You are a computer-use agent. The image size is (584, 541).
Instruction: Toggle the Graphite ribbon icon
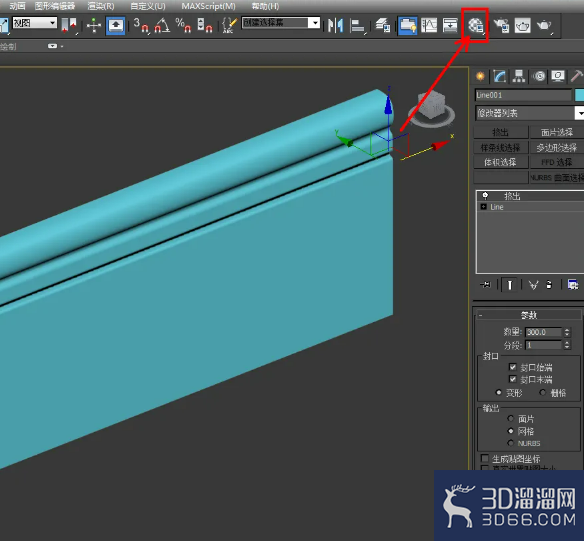click(x=407, y=25)
